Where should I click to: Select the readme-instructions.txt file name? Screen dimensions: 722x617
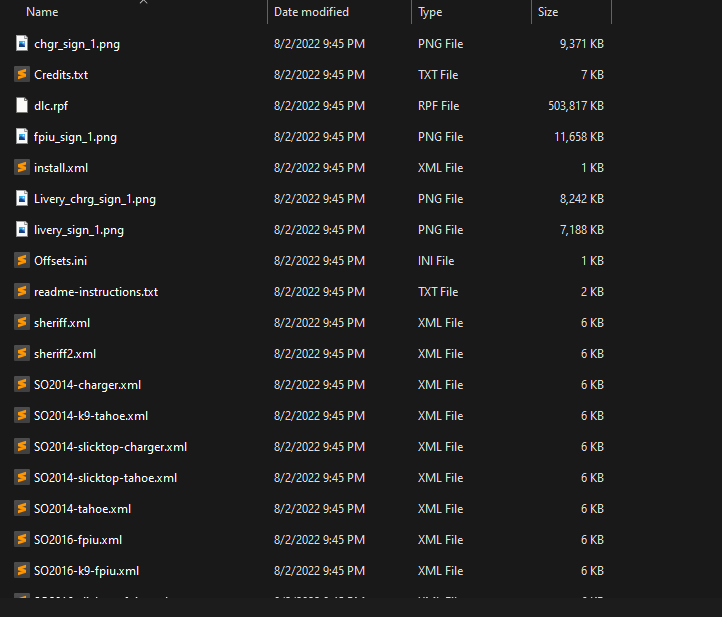pyautogui.click(x=96, y=292)
